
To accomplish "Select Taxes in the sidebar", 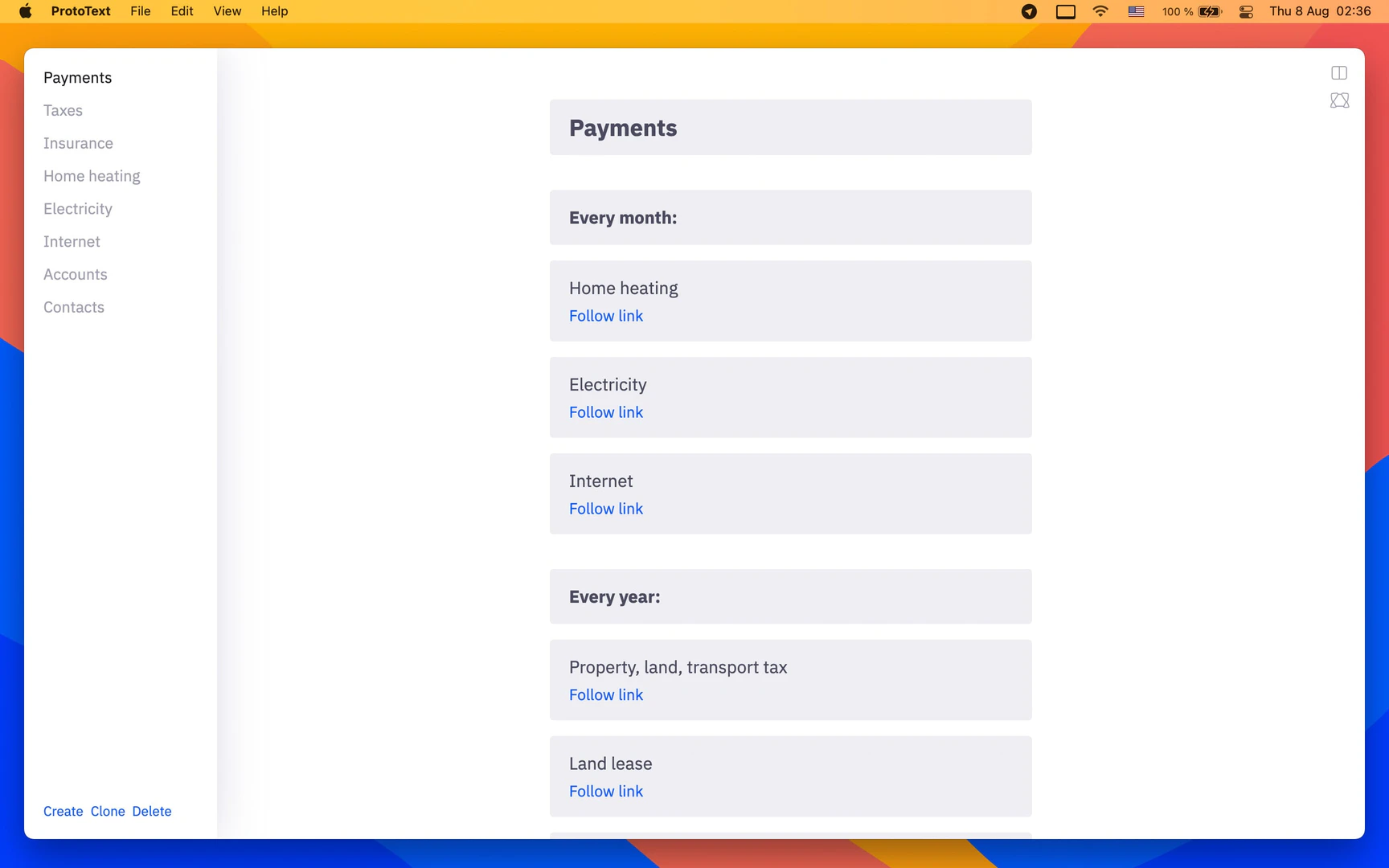I will point(63,111).
